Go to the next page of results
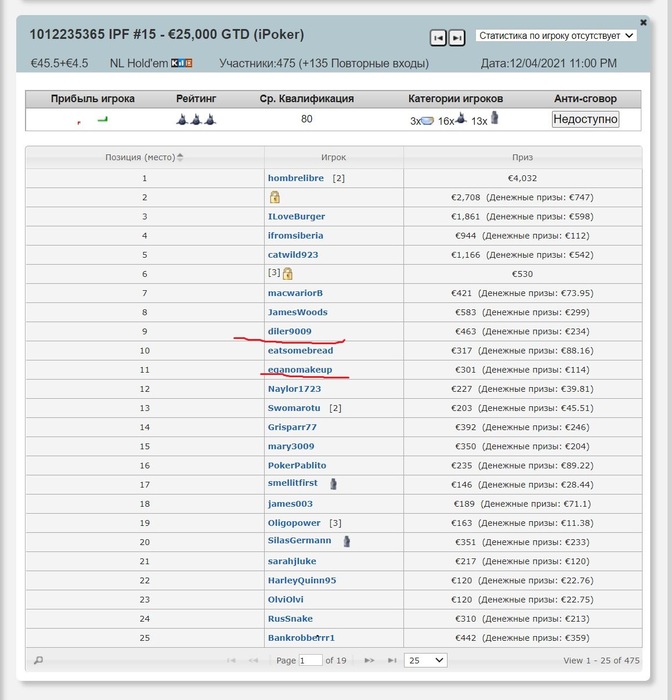671x700 pixels. (369, 660)
